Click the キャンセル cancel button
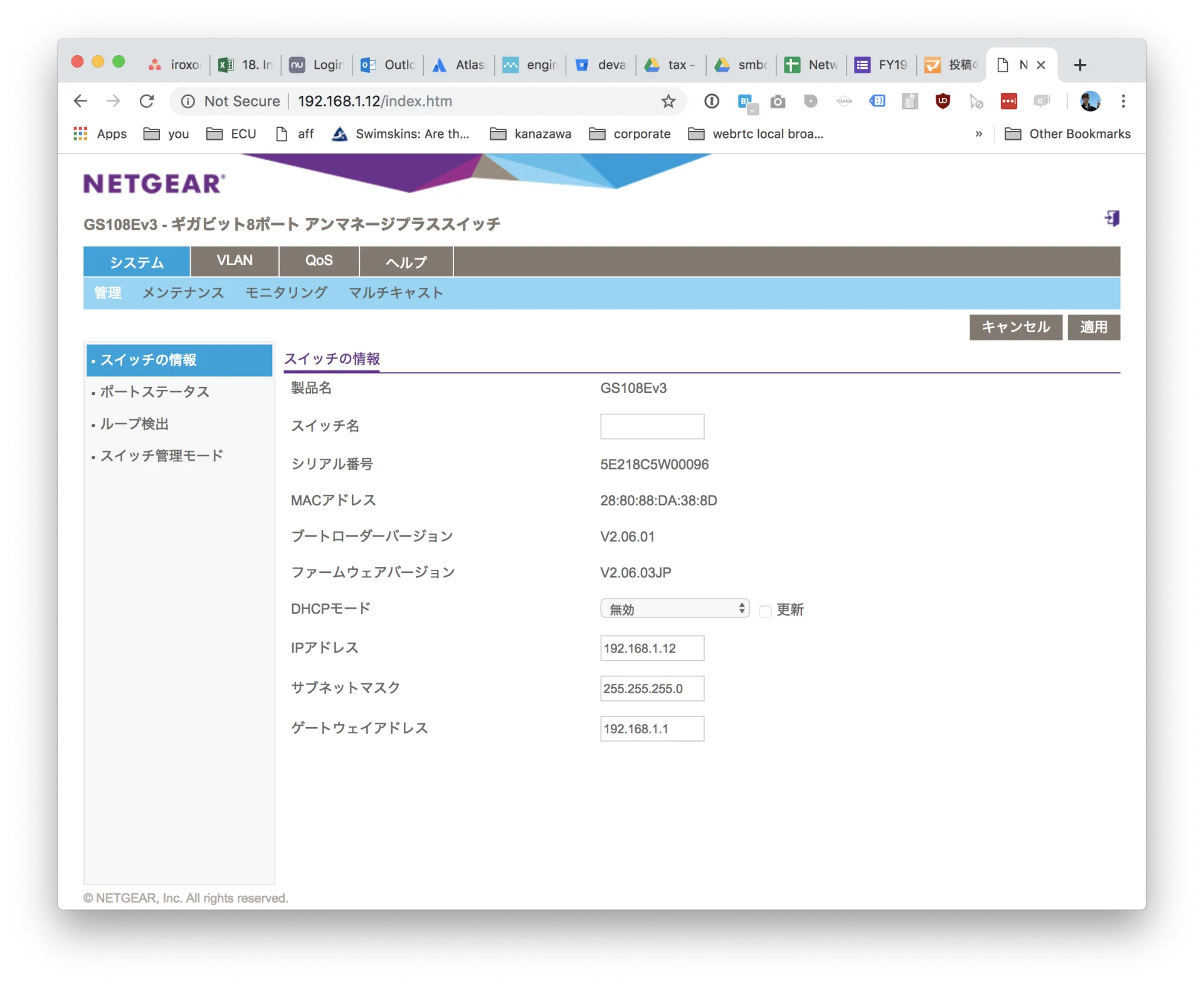The width and height of the screenshot is (1204, 986). 1015,327
